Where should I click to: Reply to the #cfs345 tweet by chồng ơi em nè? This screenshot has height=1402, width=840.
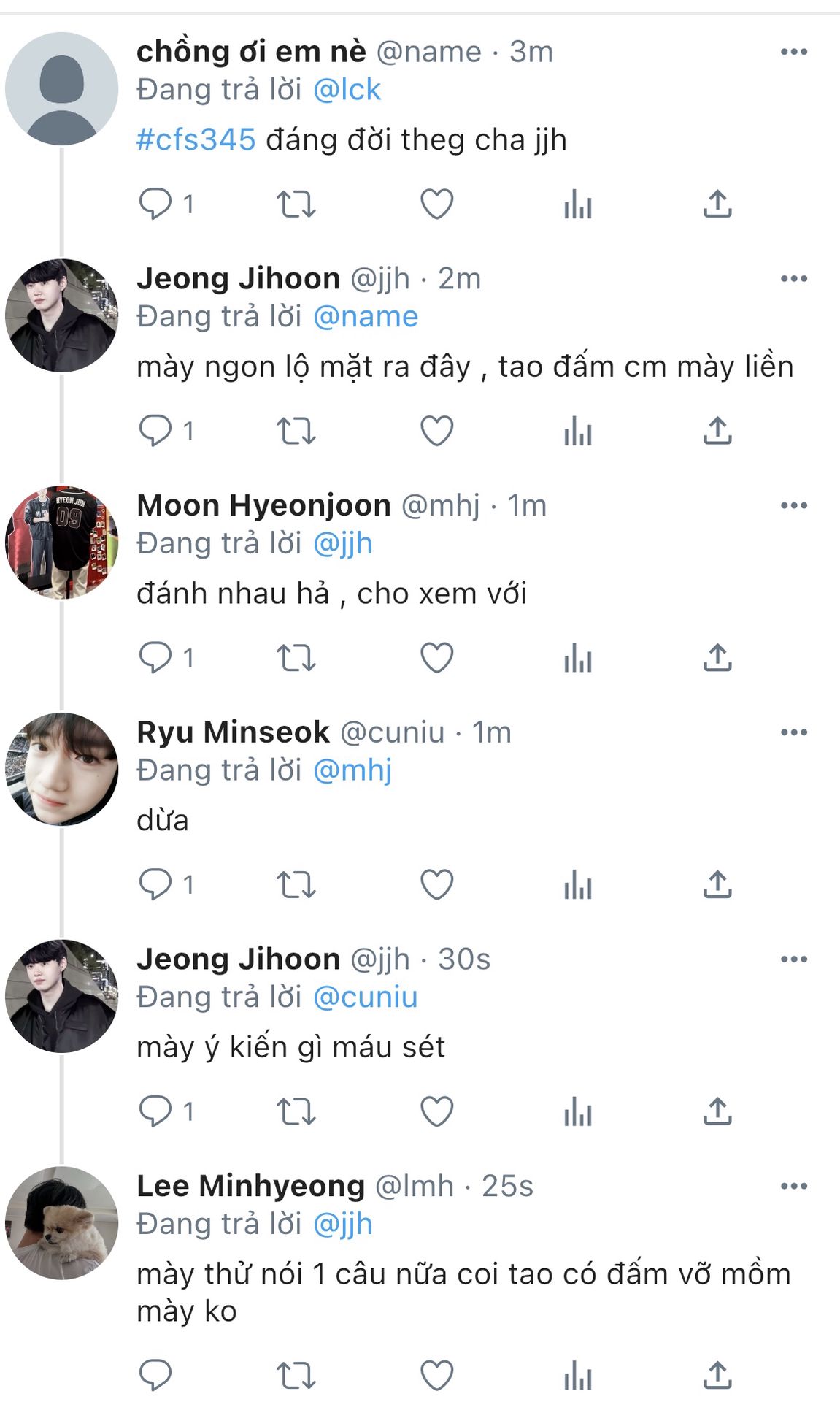(155, 204)
